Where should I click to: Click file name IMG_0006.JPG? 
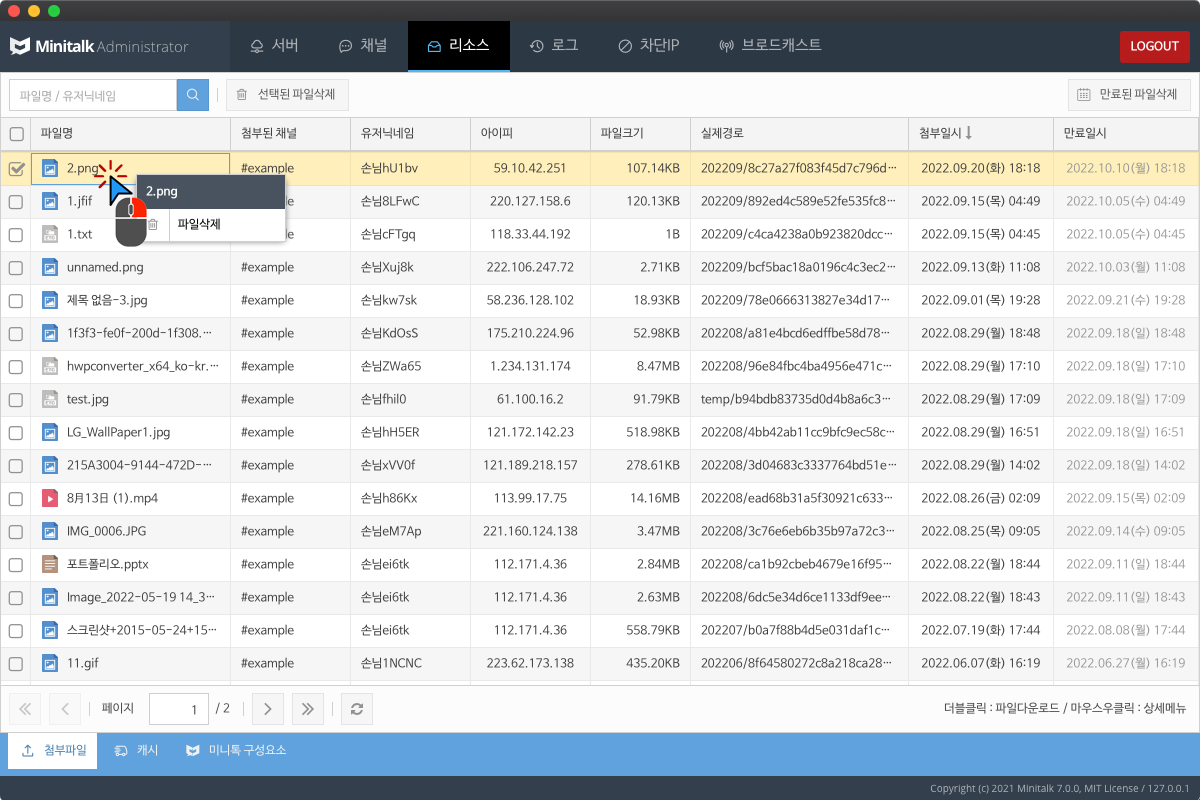[x=107, y=531]
